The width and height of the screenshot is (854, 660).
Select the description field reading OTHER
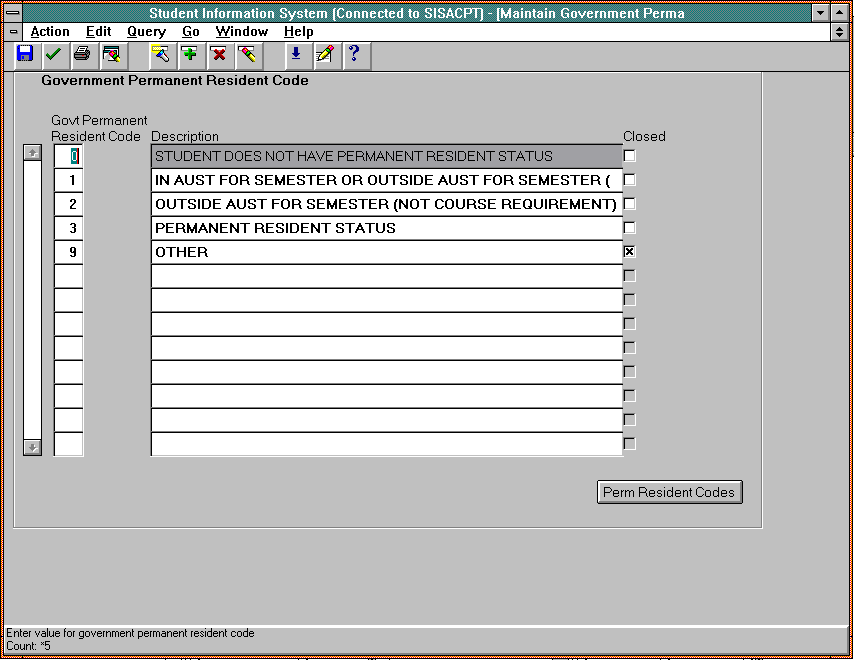tap(385, 252)
